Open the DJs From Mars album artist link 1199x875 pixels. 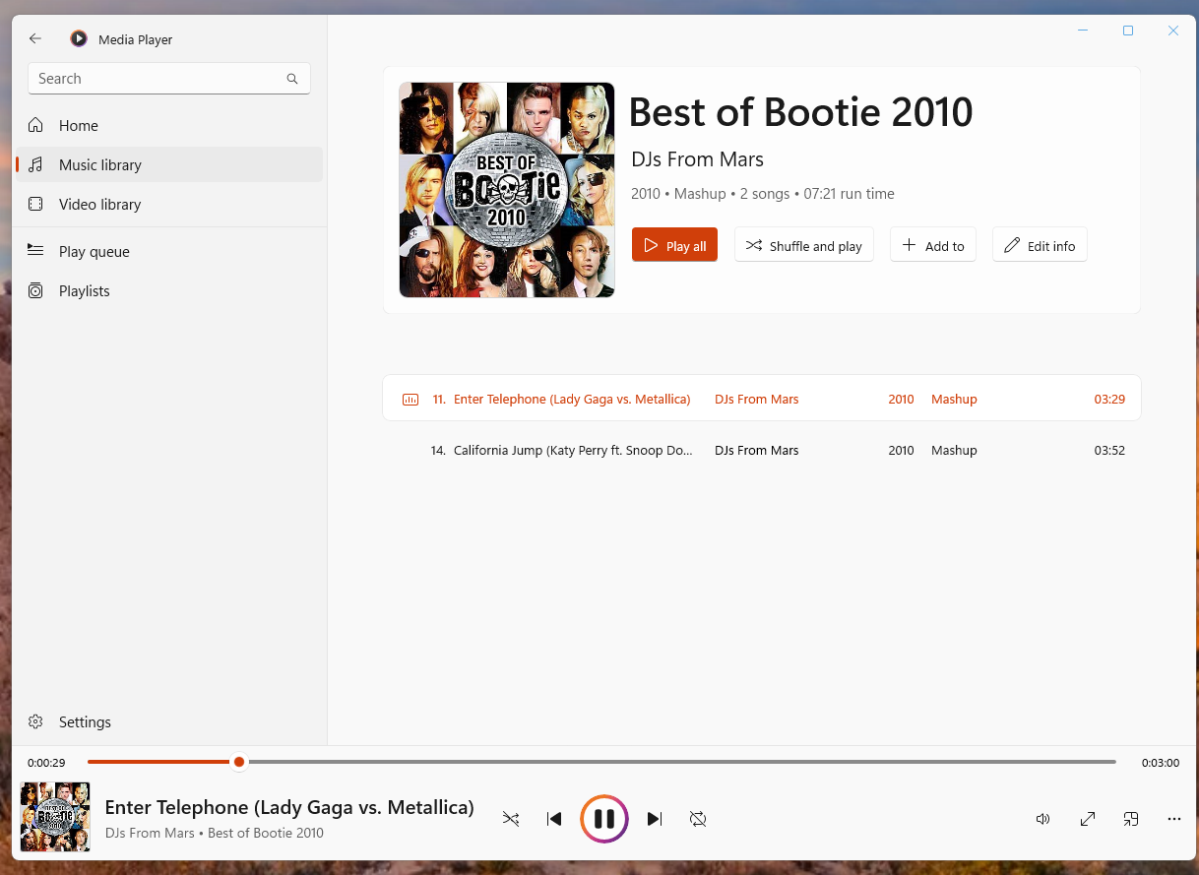click(x=697, y=159)
